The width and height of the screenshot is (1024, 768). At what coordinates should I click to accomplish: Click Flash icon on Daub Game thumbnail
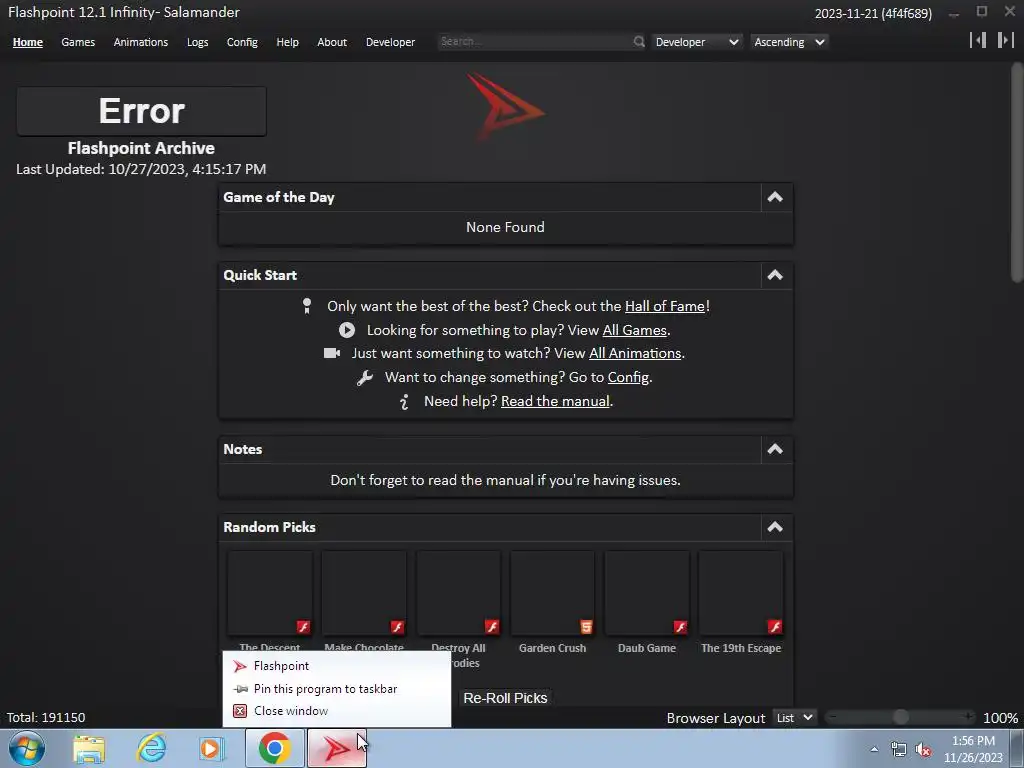point(680,627)
